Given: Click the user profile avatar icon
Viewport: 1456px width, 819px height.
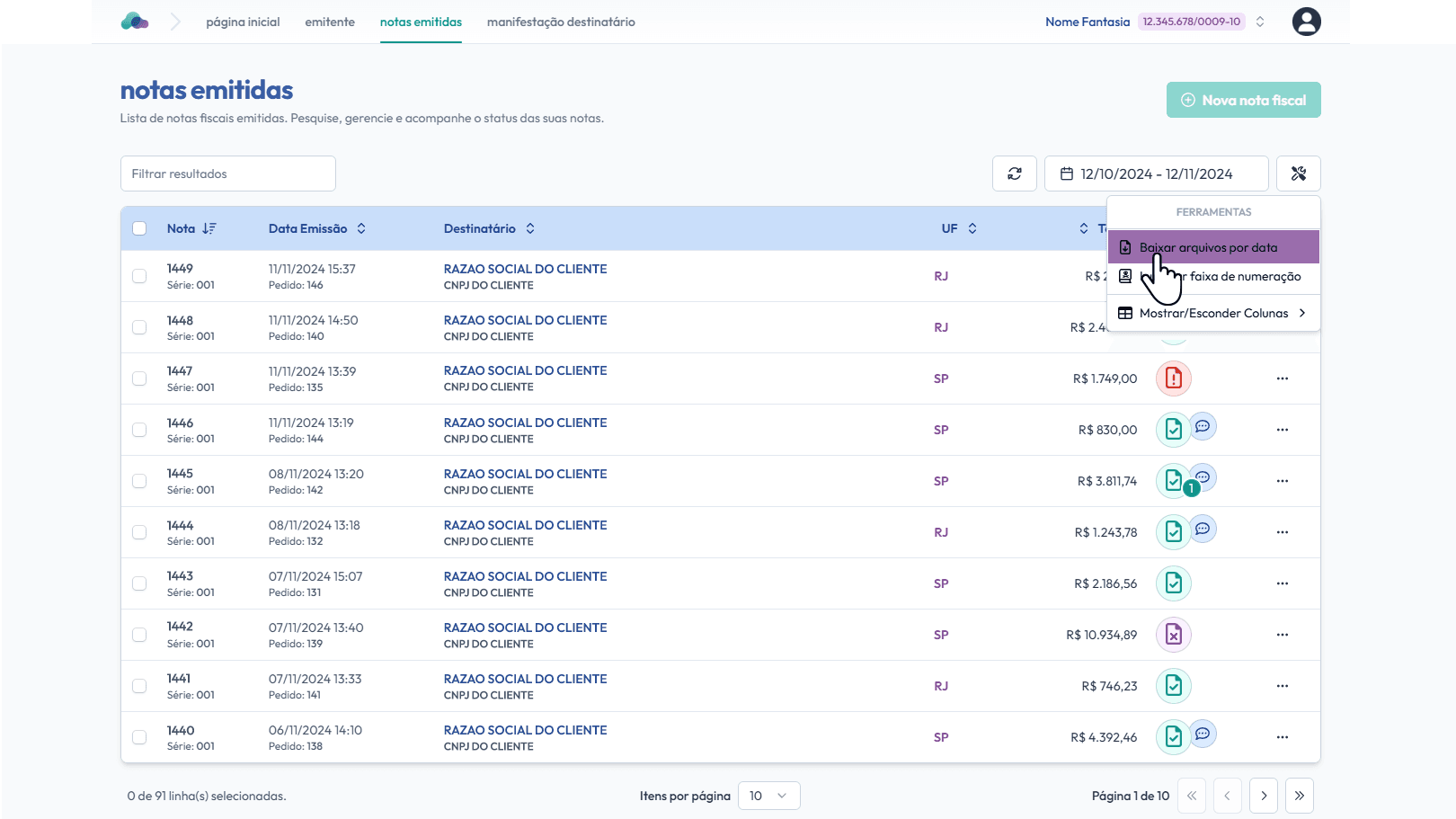Looking at the screenshot, I should pos(1306,21).
